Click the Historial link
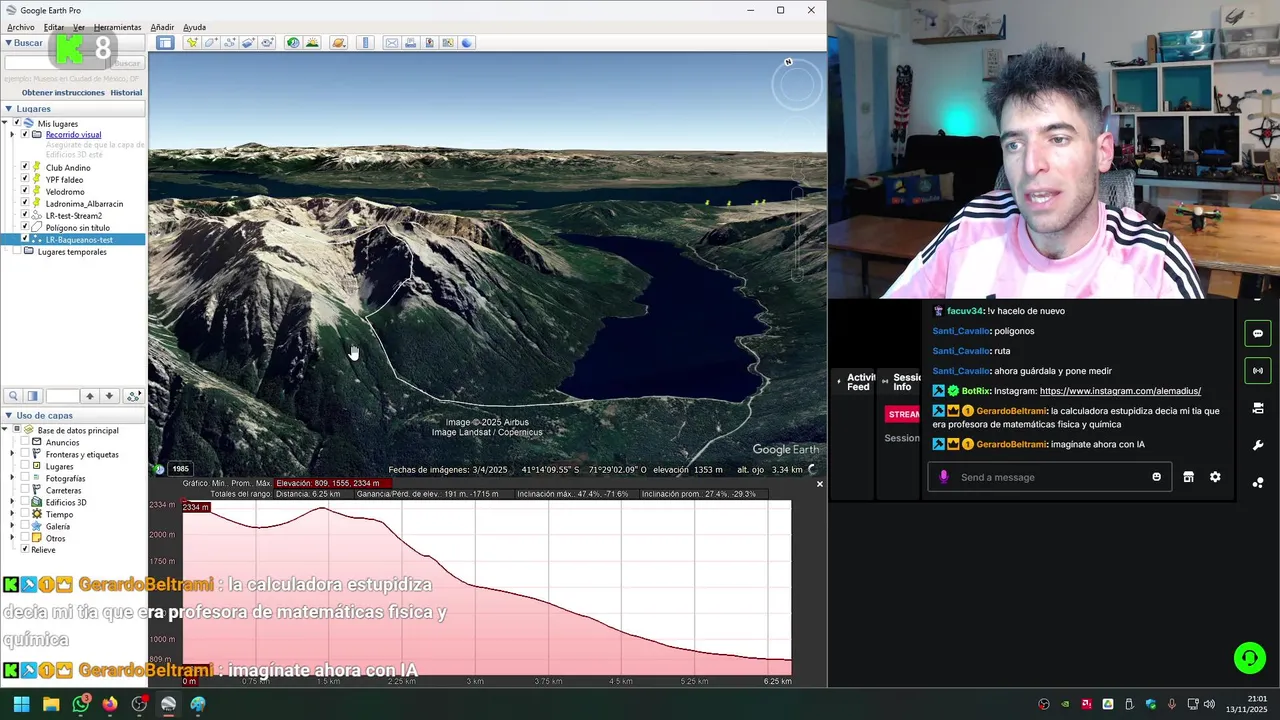The image size is (1280, 720). tap(126, 92)
